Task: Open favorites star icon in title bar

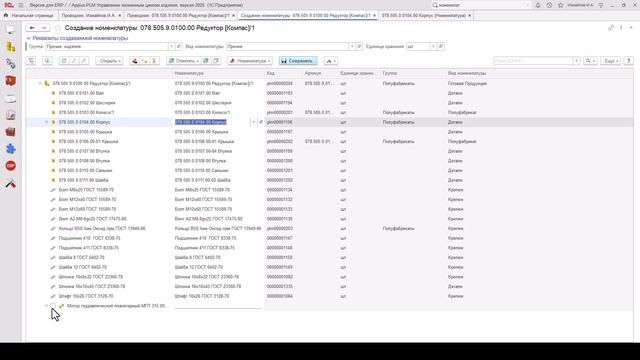Action: (560, 5)
